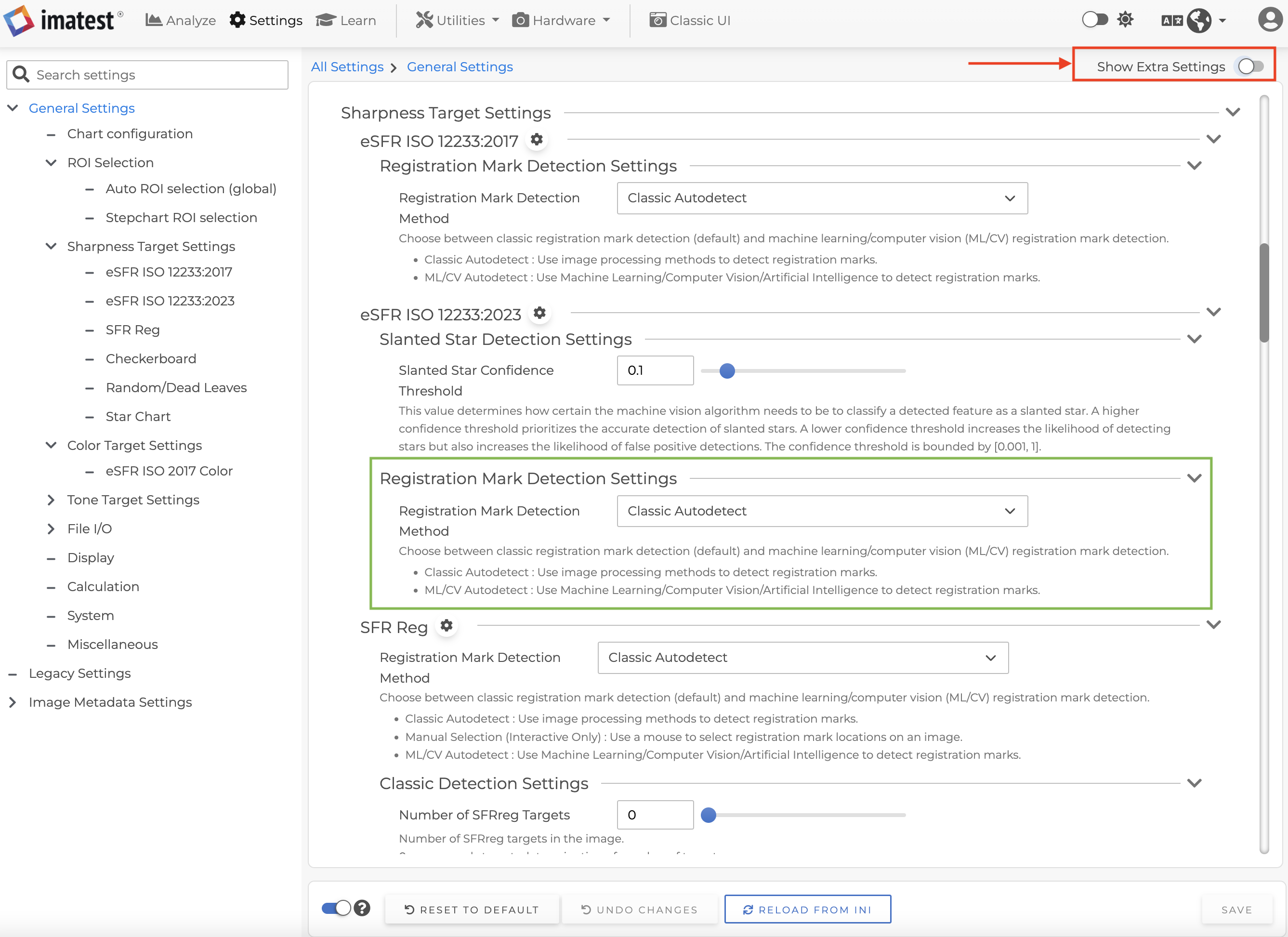Collapse the eSFR ISO 12233:2017 section

point(1214,139)
